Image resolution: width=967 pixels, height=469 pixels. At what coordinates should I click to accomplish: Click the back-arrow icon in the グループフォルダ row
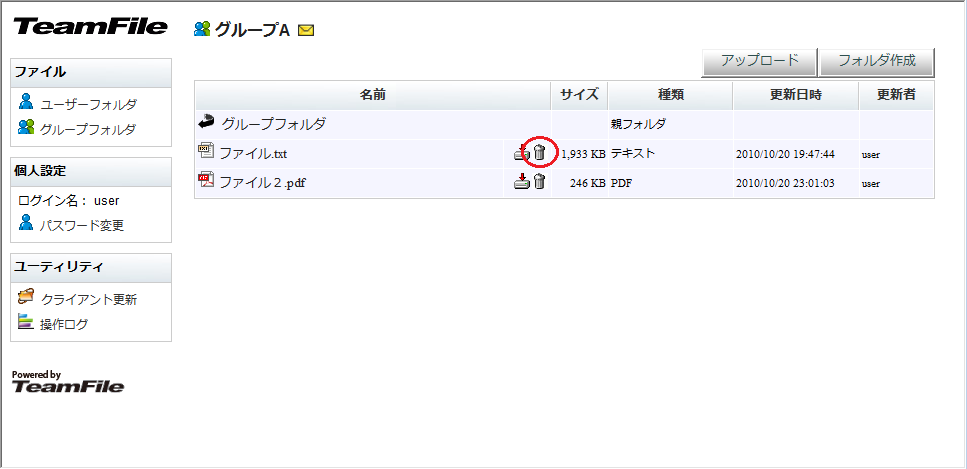207,123
